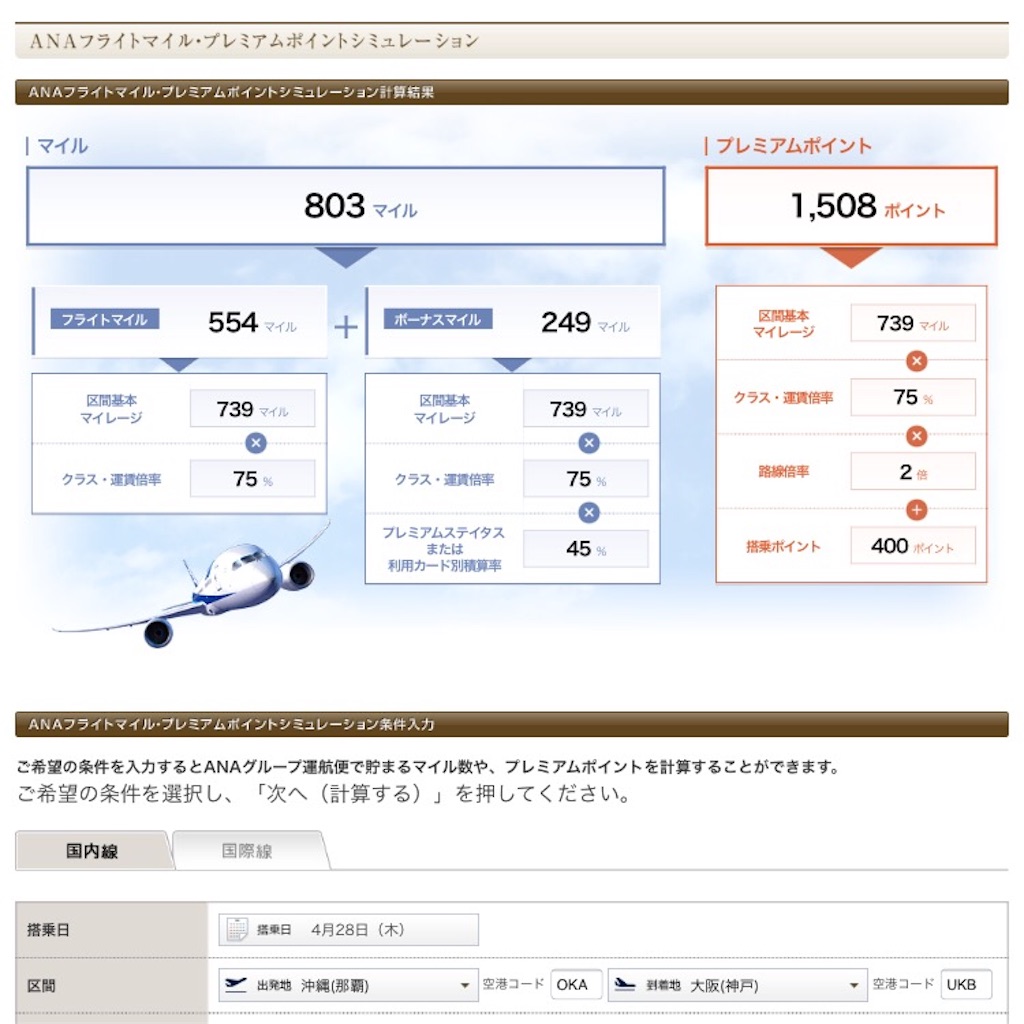Image resolution: width=1024 pixels, height=1024 pixels.
Task: Click プレミアムステイタスまたは利用カード別積算率 label
Action: click(444, 549)
